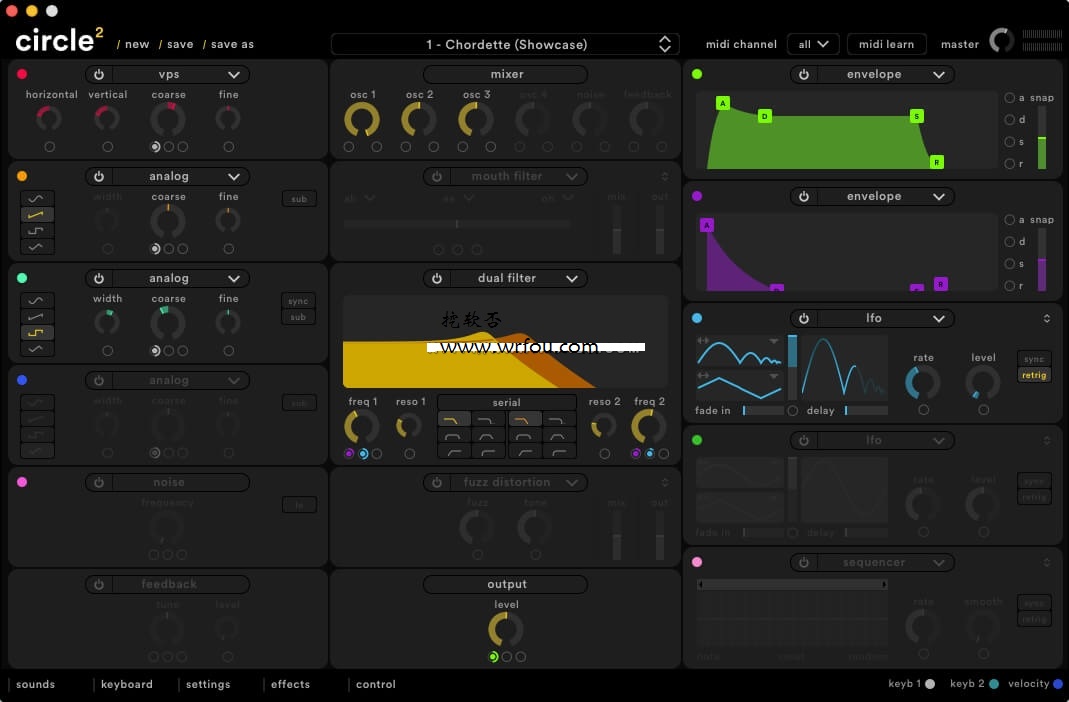Toggle sub button in orange analog oscillator
1069x702 pixels.
(x=299, y=199)
